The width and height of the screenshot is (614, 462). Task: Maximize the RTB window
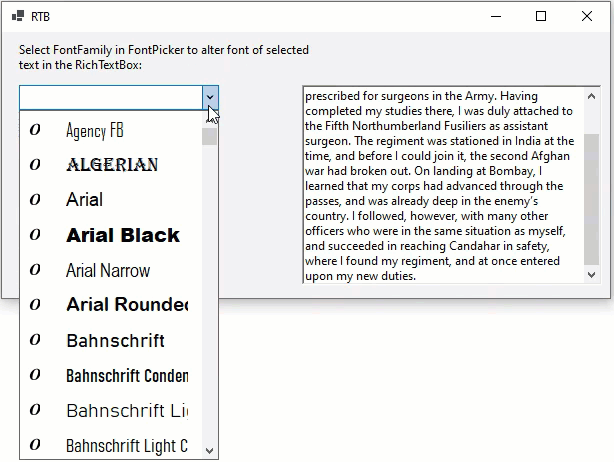pyautogui.click(x=541, y=16)
